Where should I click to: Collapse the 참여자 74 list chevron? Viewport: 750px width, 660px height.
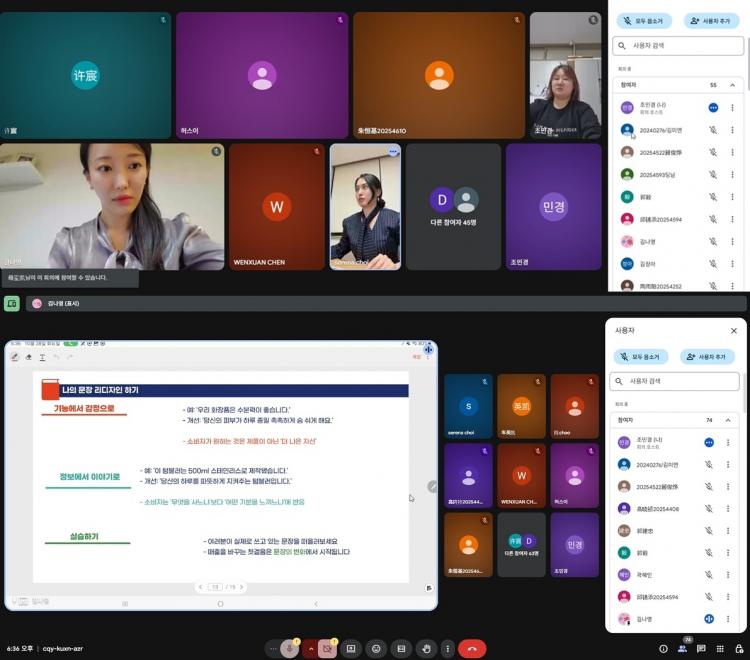click(728, 420)
